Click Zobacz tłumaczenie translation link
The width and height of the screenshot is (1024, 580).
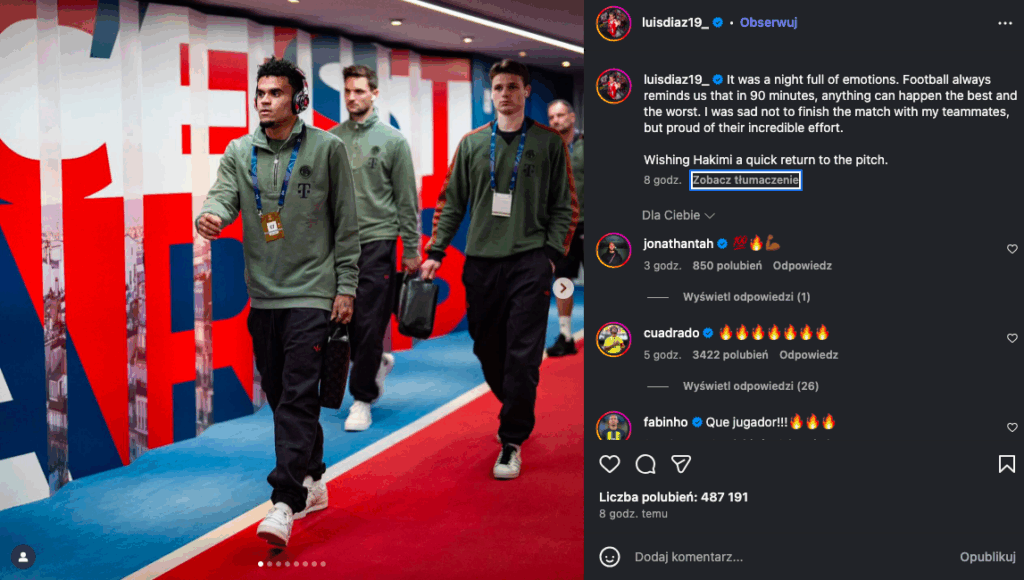(x=745, y=180)
